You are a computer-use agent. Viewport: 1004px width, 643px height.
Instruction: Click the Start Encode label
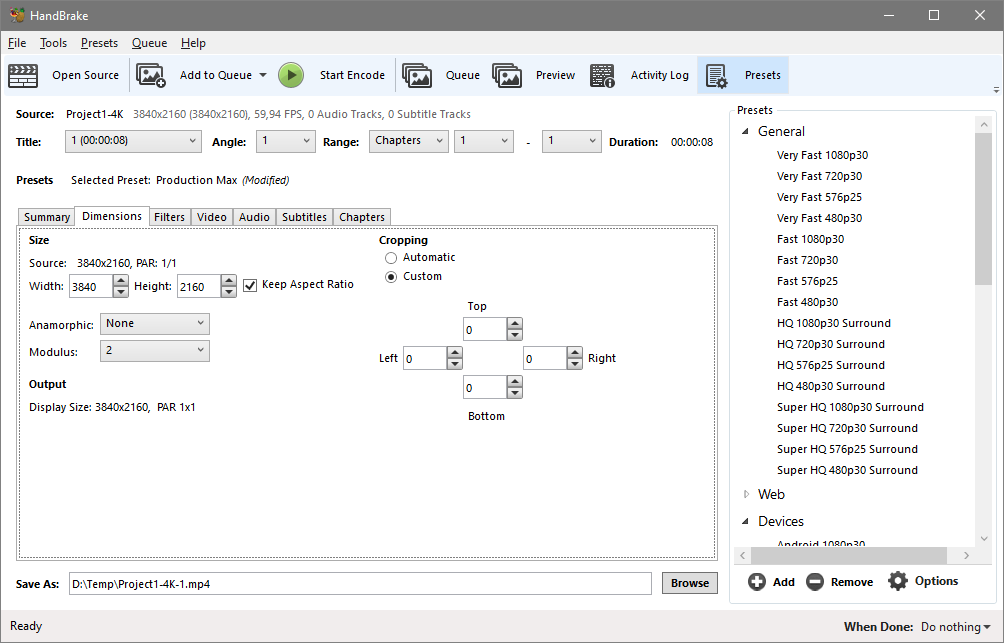[352, 75]
